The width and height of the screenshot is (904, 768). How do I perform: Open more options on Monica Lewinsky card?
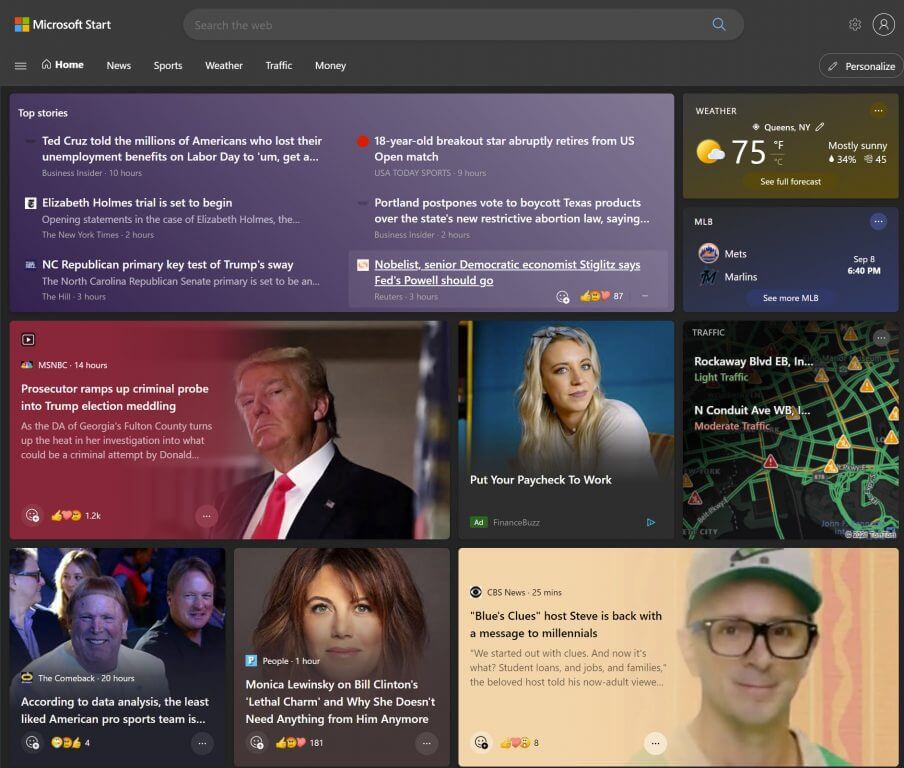click(x=426, y=743)
